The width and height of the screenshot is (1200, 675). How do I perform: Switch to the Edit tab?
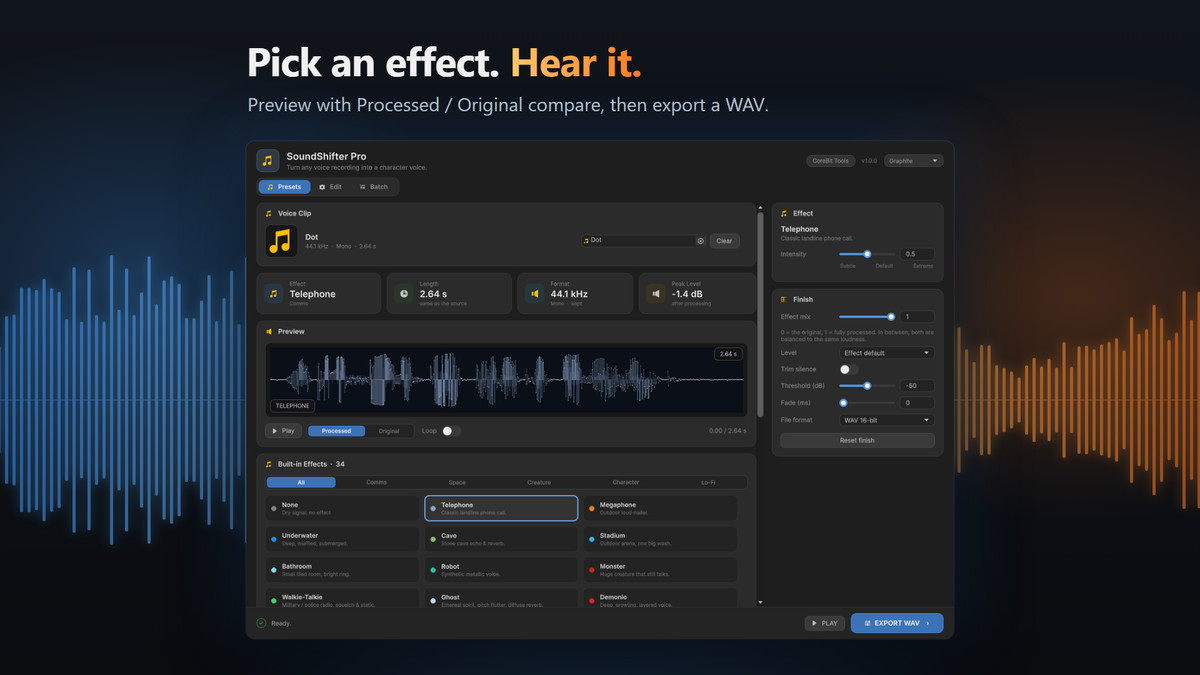(330, 187)
